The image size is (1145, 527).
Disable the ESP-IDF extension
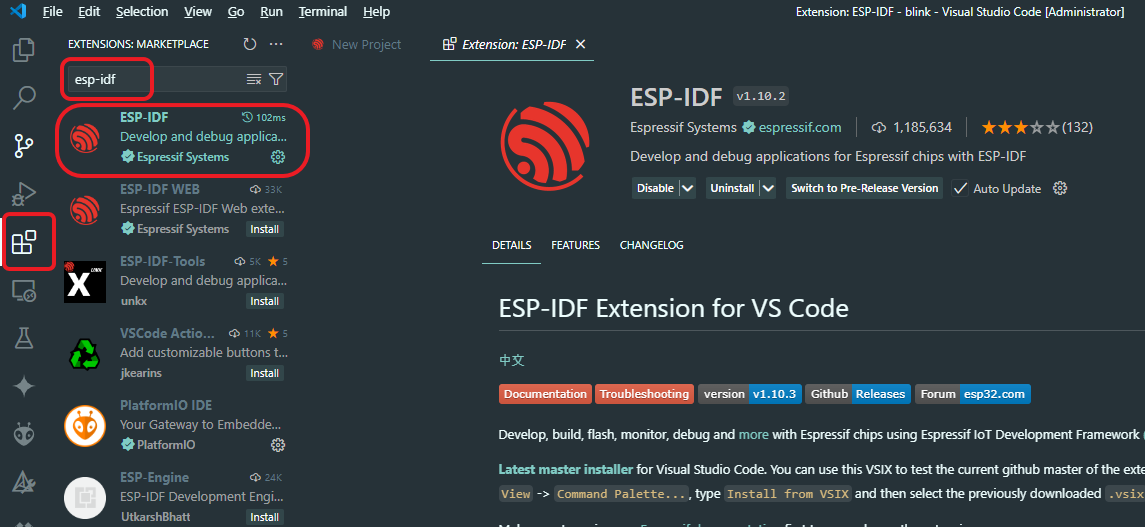click(x=655, y=188)
